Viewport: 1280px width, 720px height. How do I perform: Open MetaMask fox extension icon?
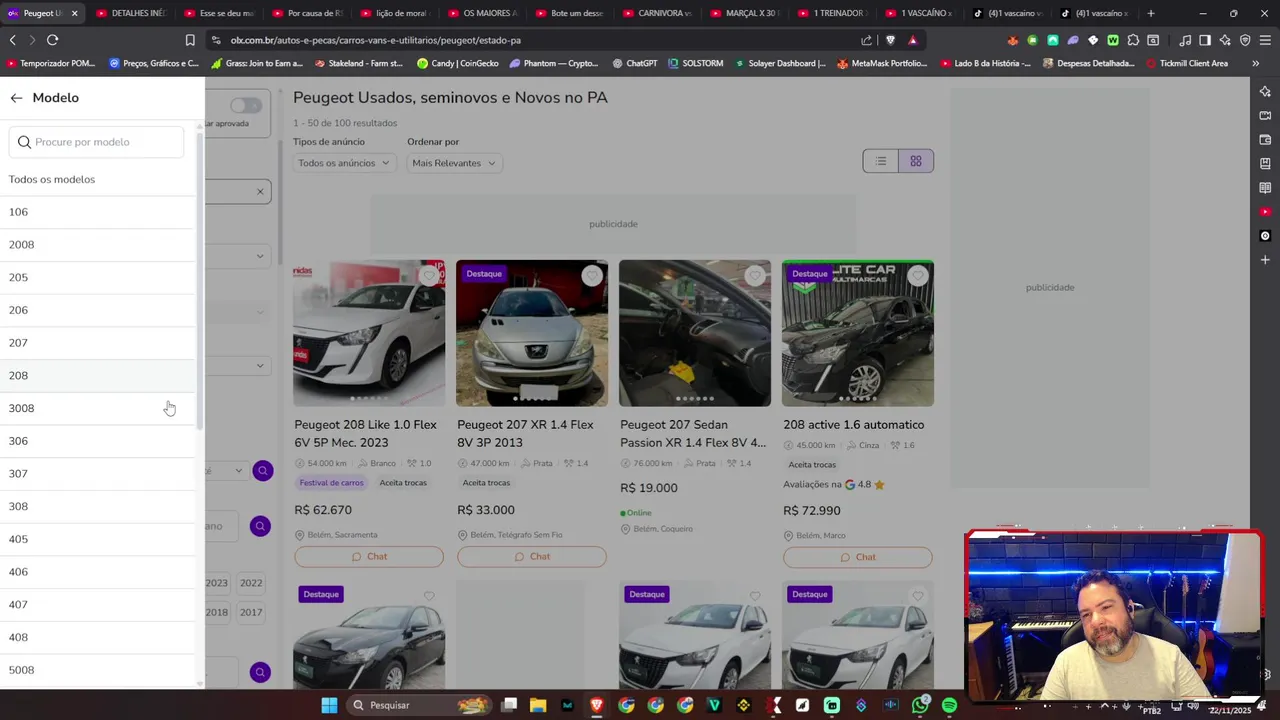point(1013,40)
